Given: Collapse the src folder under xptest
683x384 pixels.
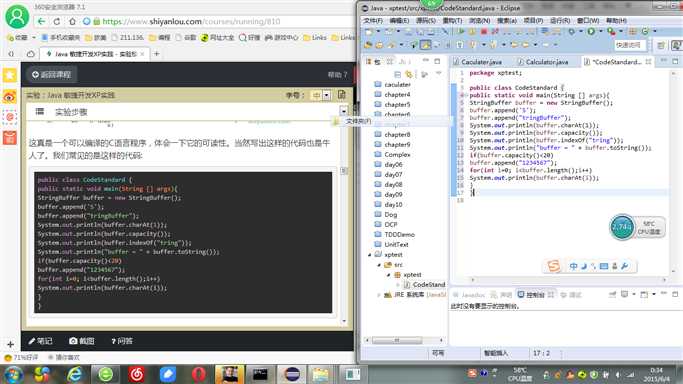Looking at the screenshot, I should [379, 265].
